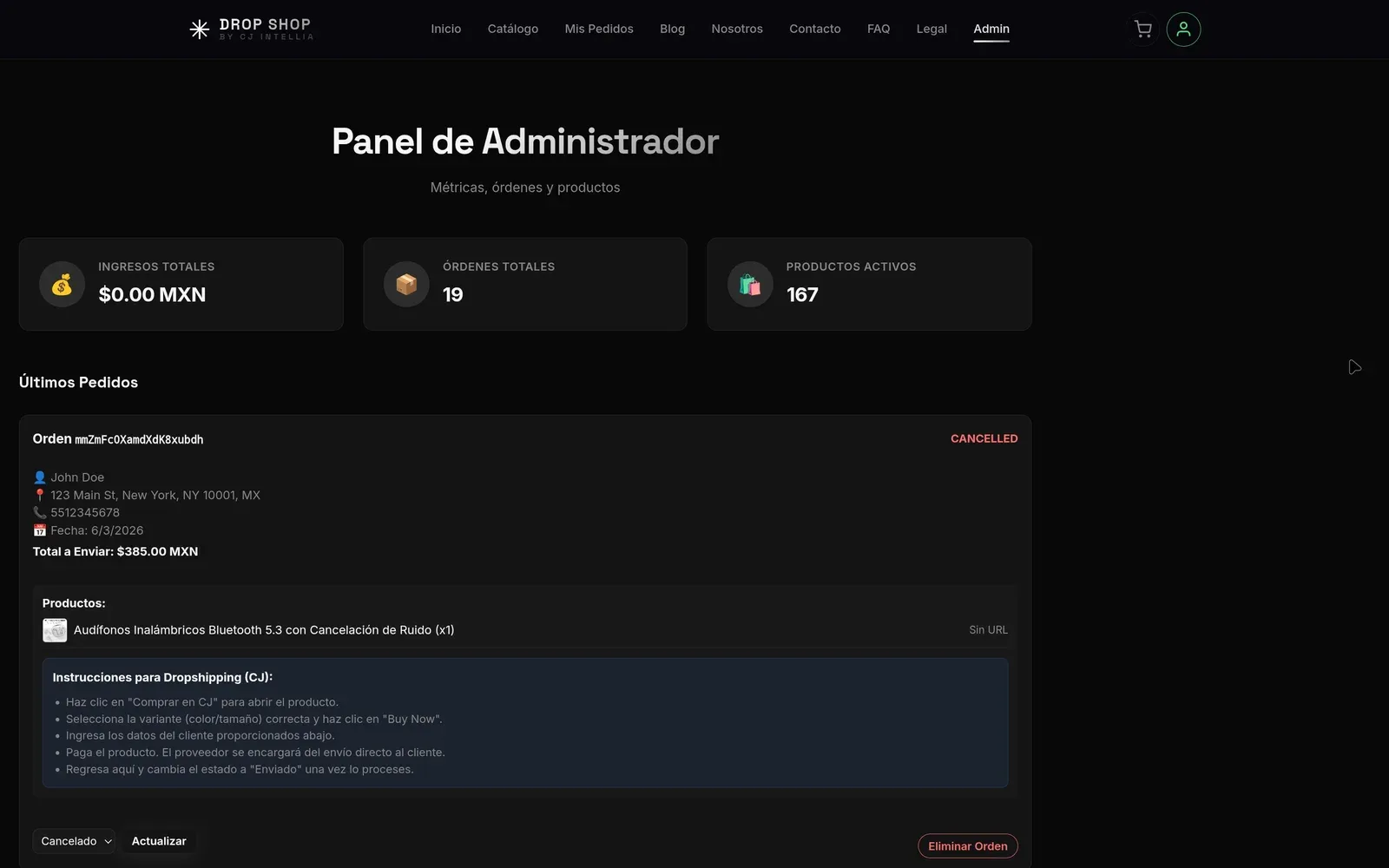
Task: Select the order ID mmZmFc0XamdXdK8xubdh
Action: (x=139, y=440)
